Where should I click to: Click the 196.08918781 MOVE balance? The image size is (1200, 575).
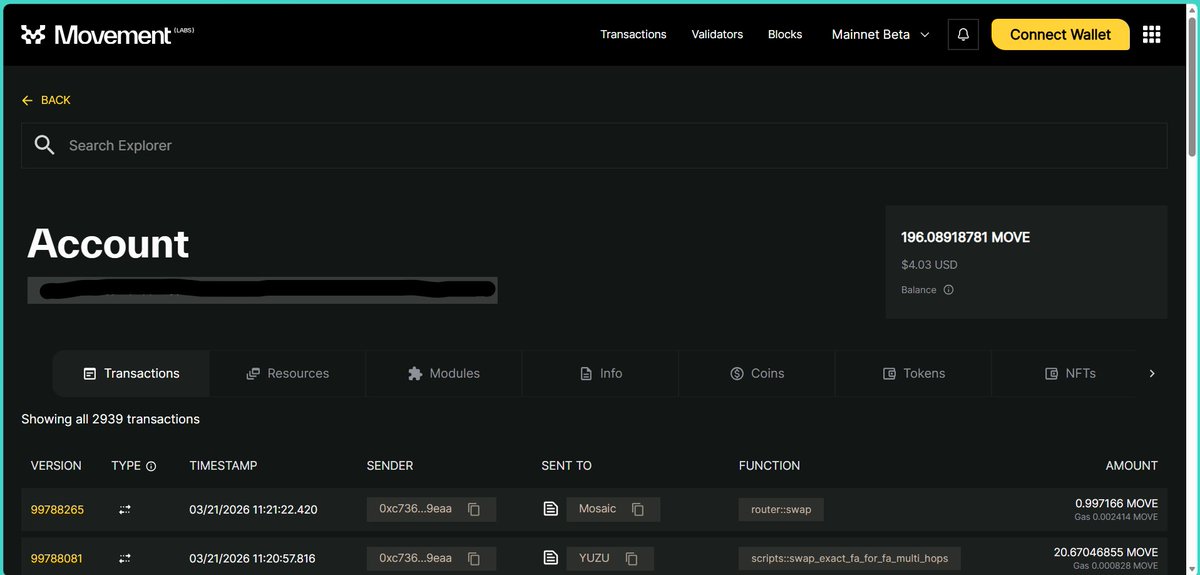965,238
